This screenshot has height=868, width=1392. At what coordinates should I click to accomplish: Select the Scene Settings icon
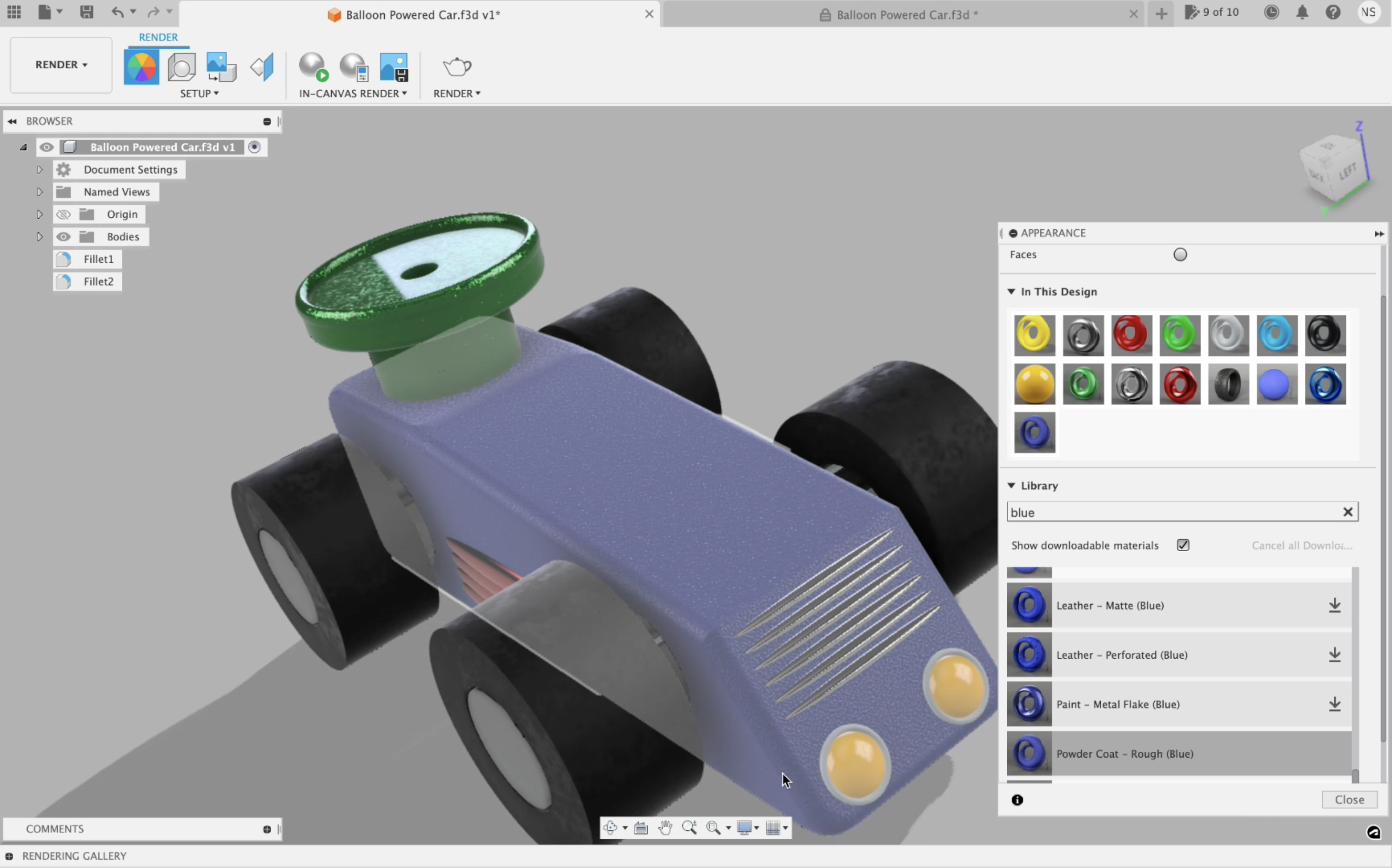[x=181, y=66]
